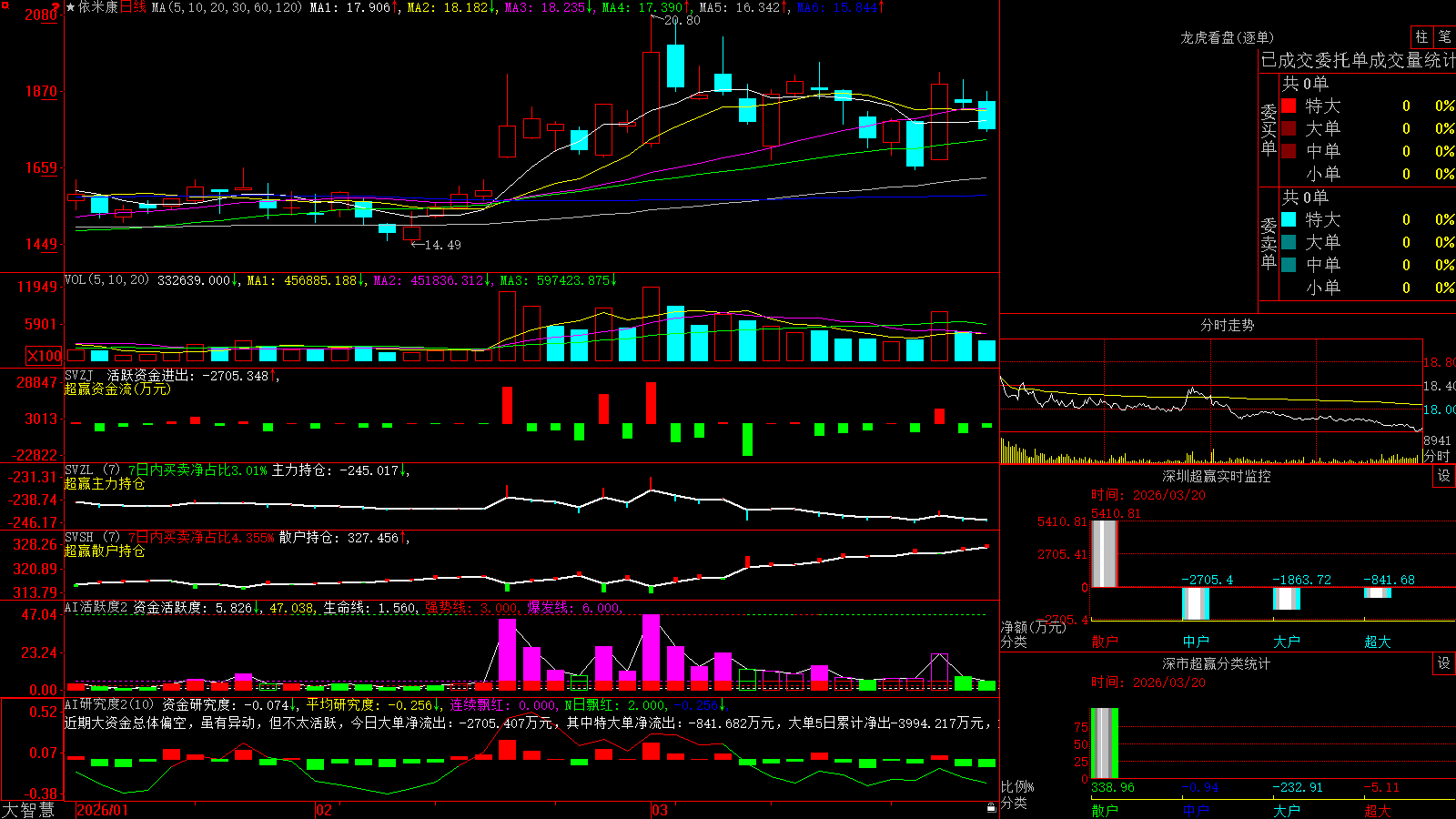The image size is (1456, 819).
Task: Click the red question mark help icon
Action: (x=56, y=6)
